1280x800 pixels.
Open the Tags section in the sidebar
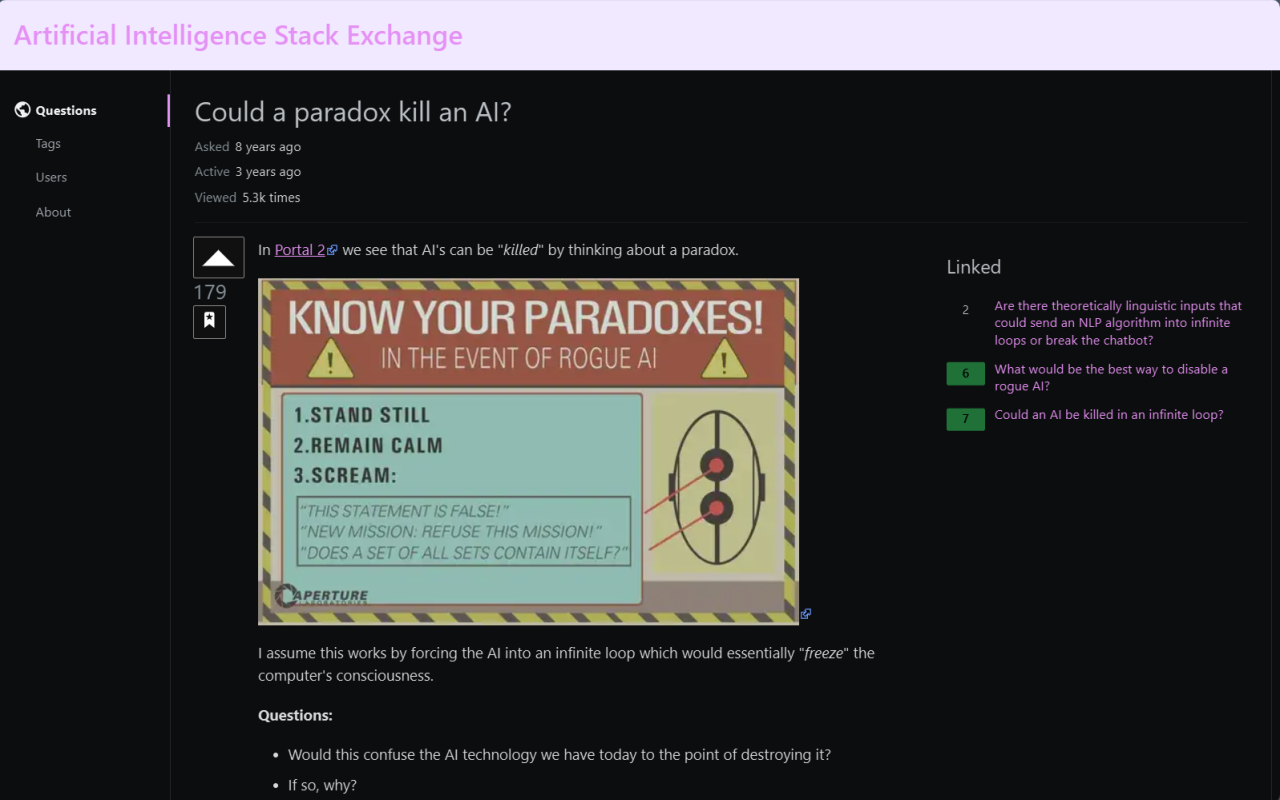pos(47,143)
